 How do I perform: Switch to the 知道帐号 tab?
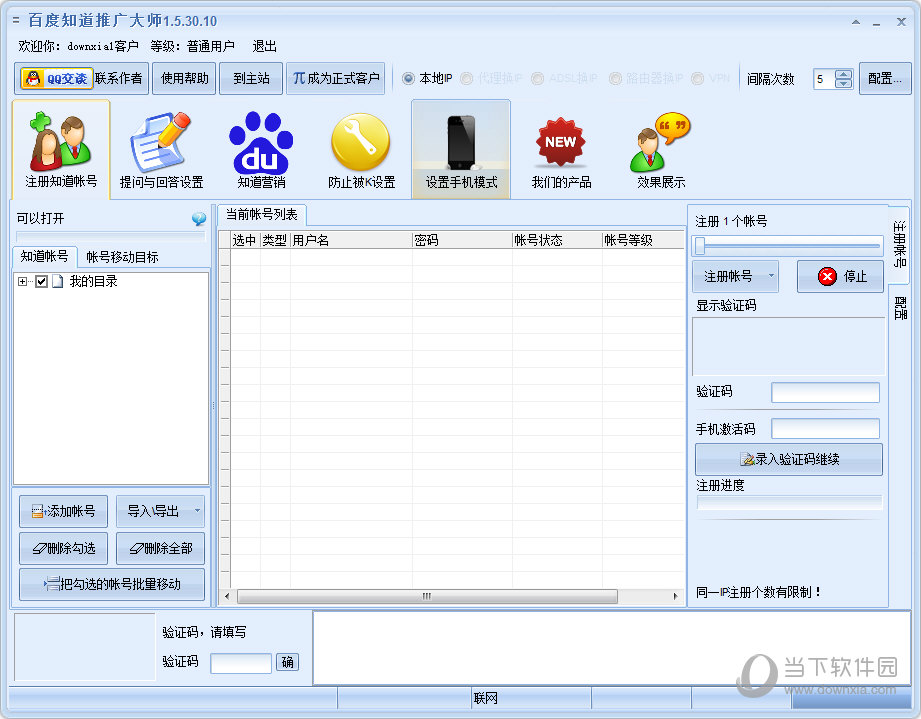tap(45, 256)
